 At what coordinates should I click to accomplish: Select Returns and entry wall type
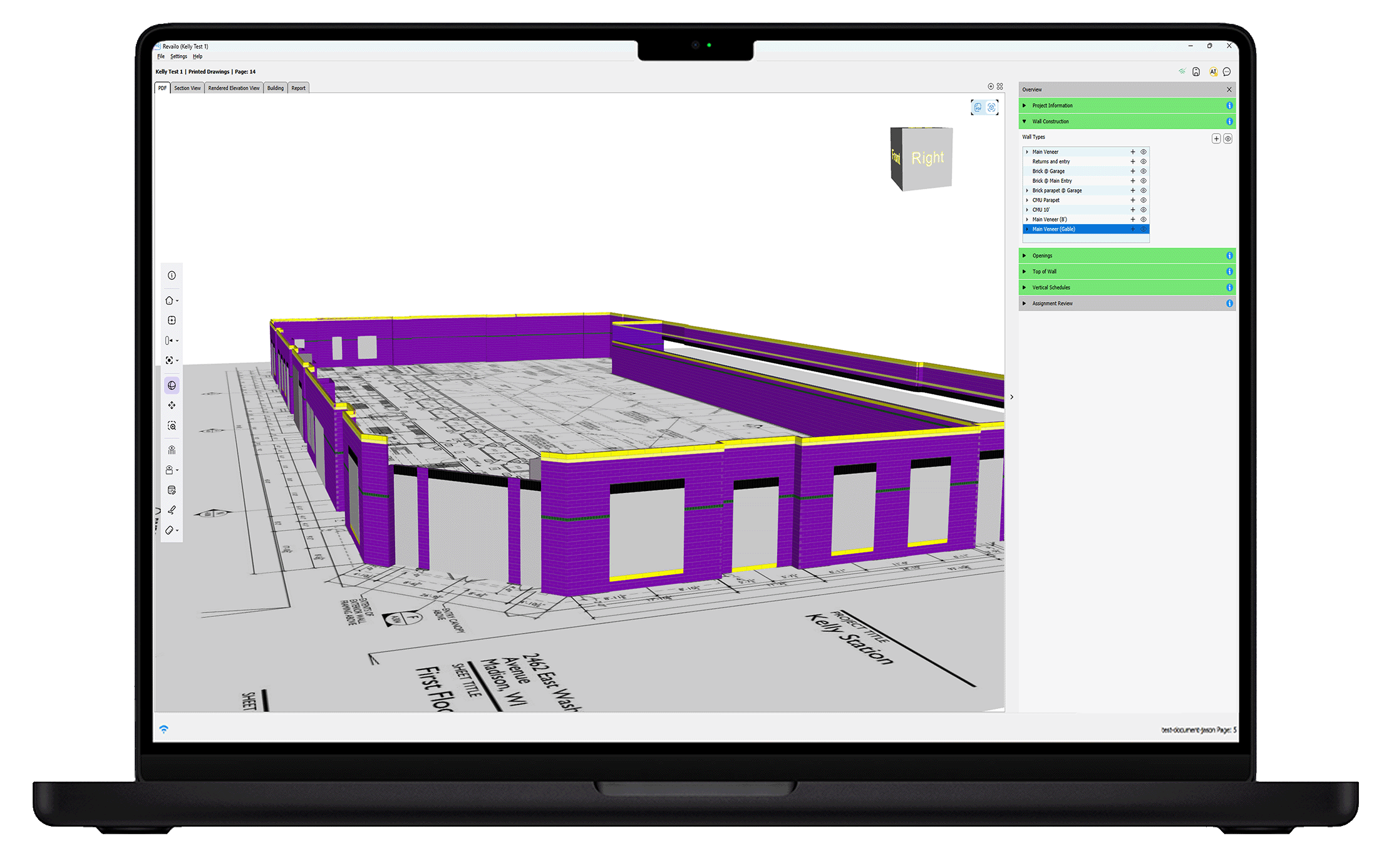pos(1051,162)
